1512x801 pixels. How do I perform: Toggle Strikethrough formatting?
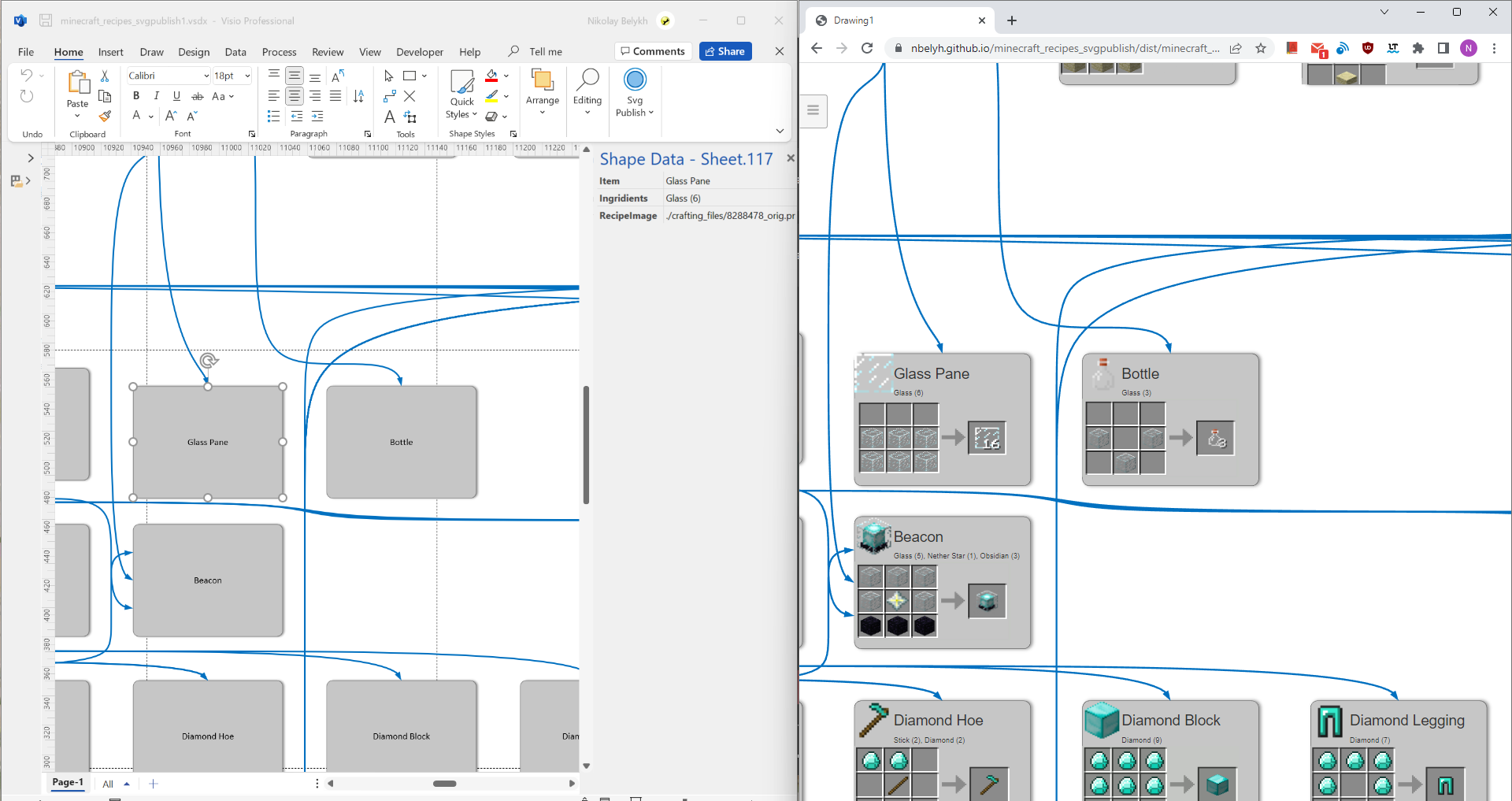coord(198,96)
